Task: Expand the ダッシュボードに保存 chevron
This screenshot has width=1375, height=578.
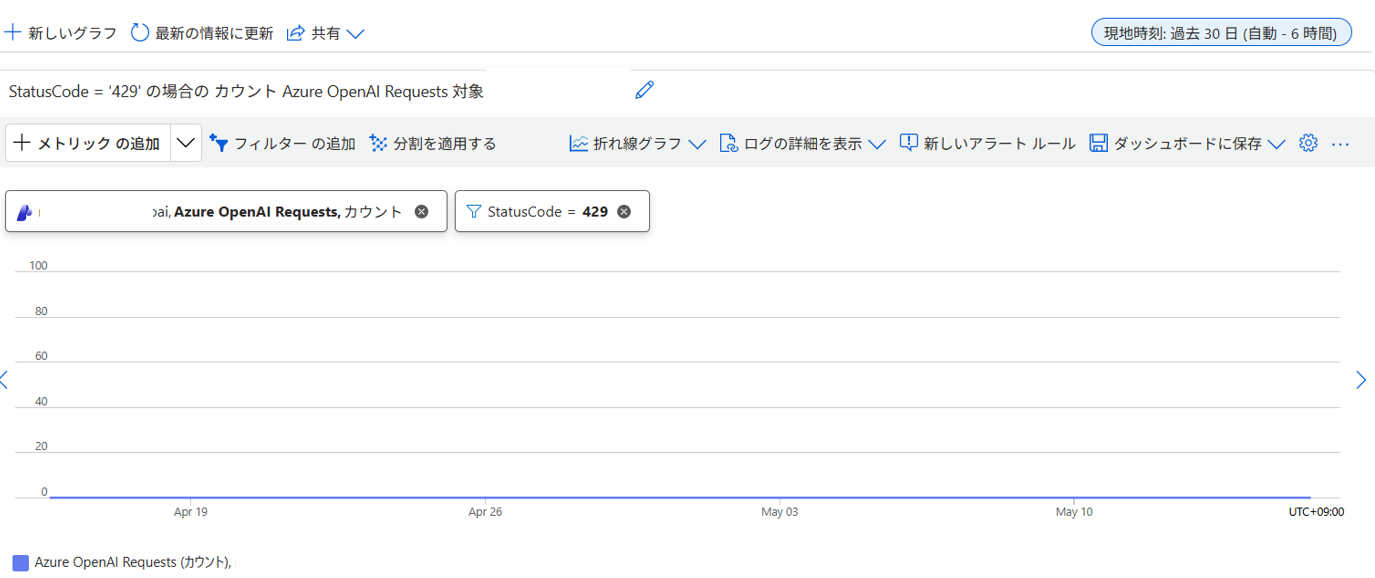Action: [1276, 144]
